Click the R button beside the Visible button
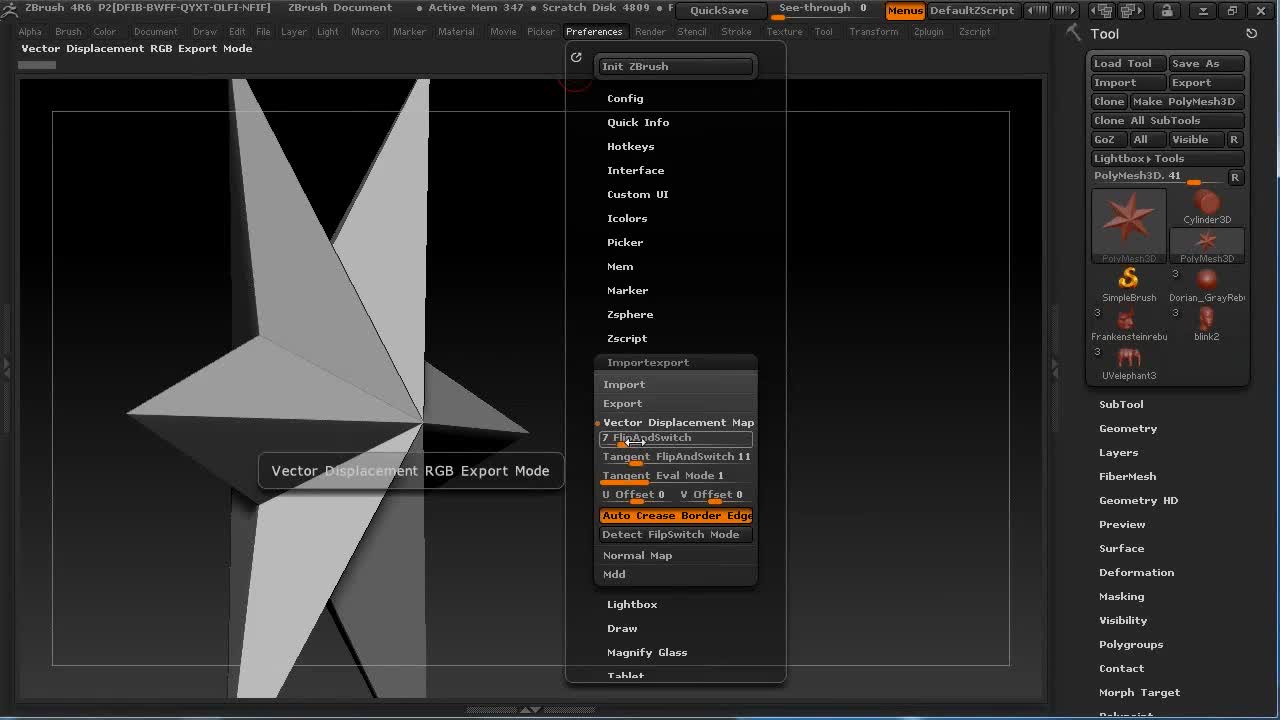Image resolution: width=1280 pixels, height=720 pixels. tap(1234, 139)
